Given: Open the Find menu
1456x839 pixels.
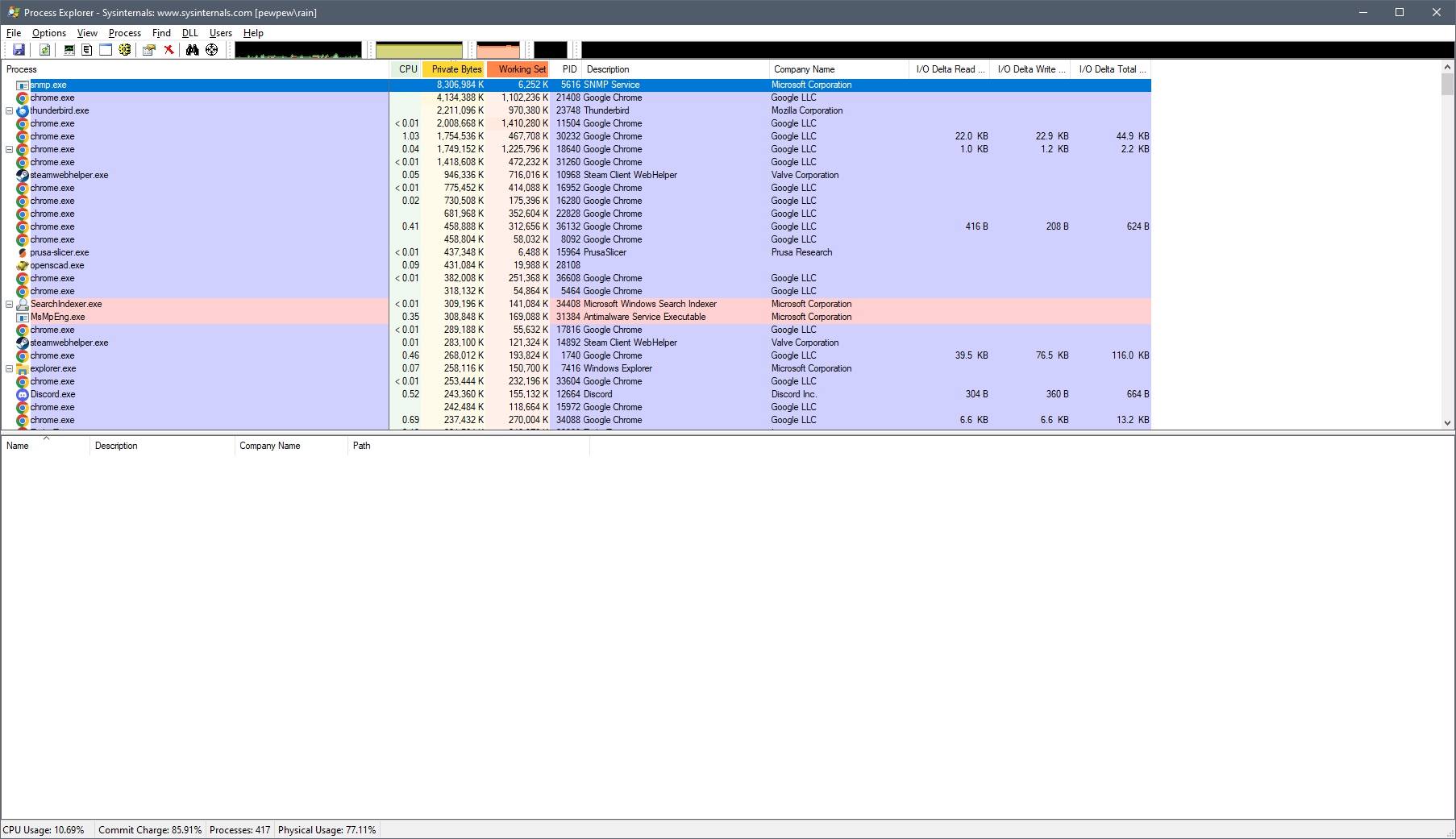Looking at the screenshot, I should click(x=161, y=33).
